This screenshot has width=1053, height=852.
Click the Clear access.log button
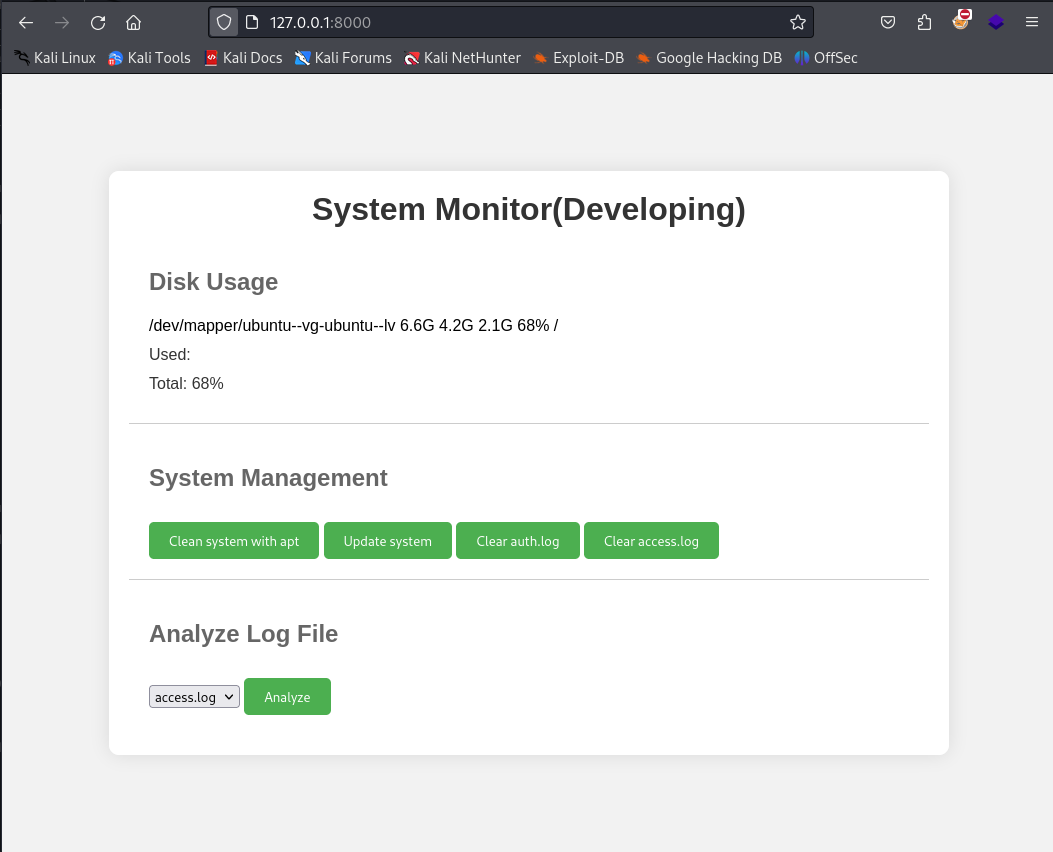[x=651, y=541]
